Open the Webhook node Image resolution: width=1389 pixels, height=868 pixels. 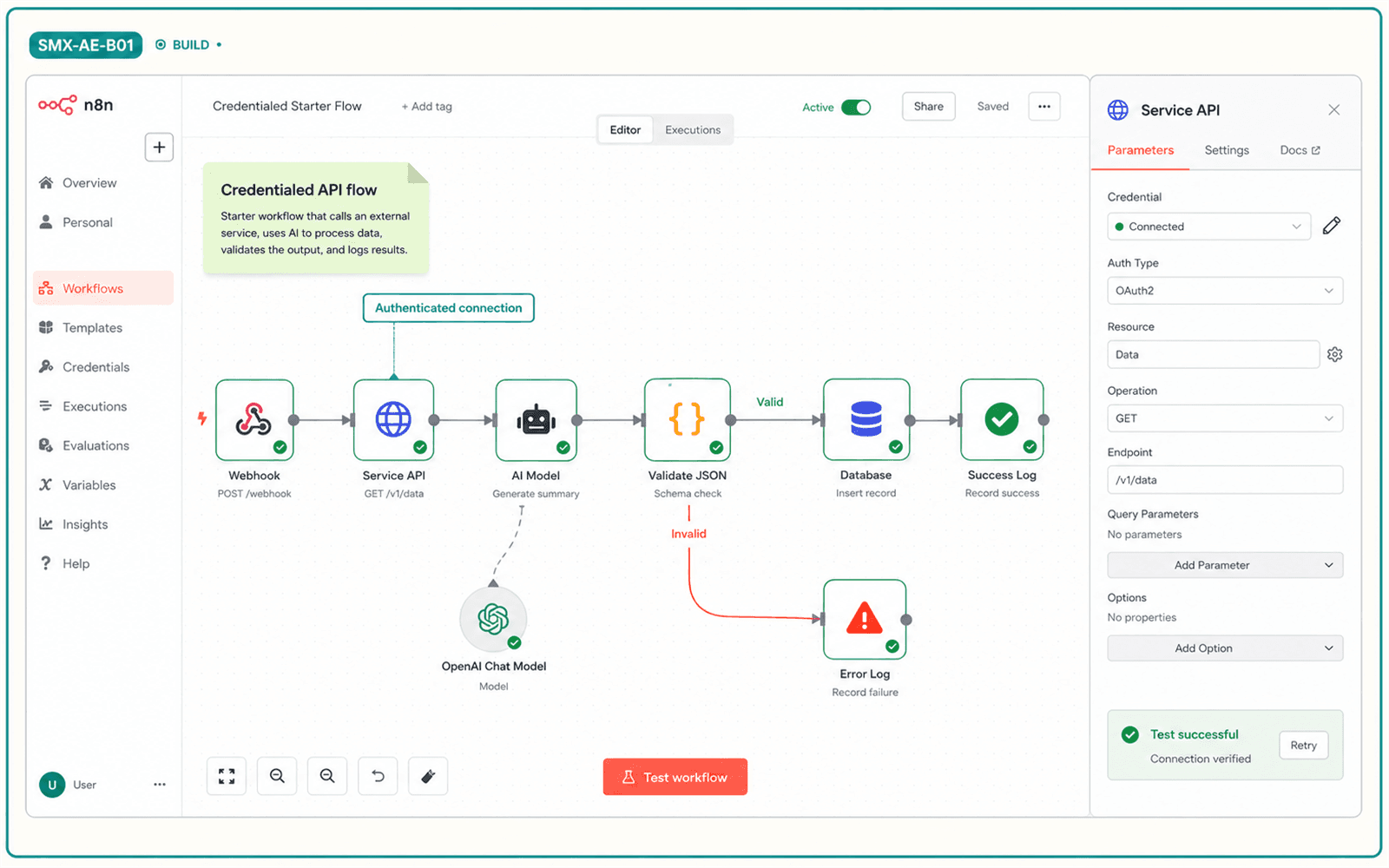pos(254,420)
